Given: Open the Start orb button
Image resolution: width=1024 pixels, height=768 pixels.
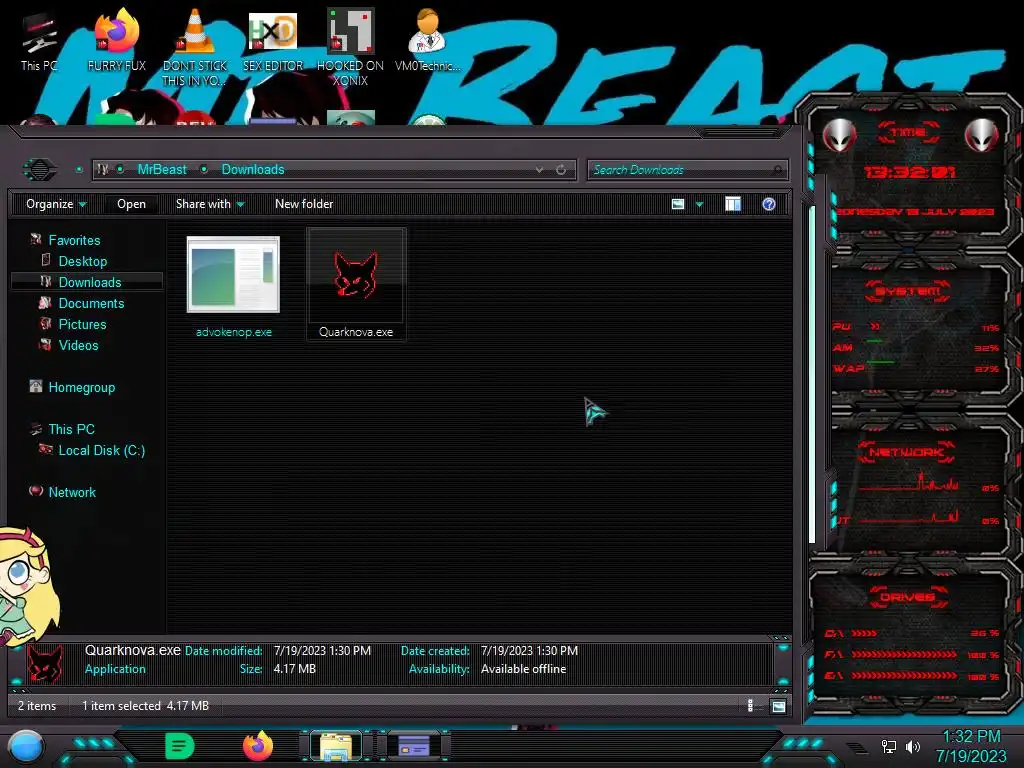Looking at the screenshot, I should (x=26, y=746).
